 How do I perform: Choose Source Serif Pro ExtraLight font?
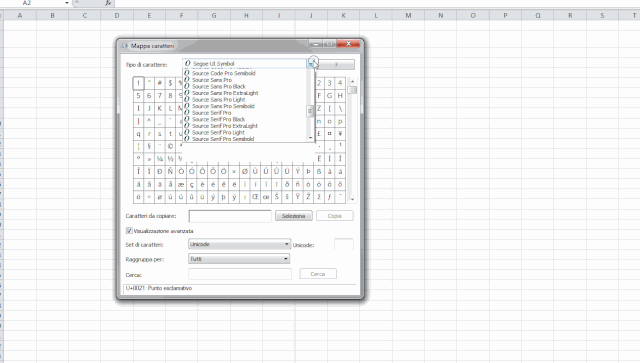tap(224, 126)
